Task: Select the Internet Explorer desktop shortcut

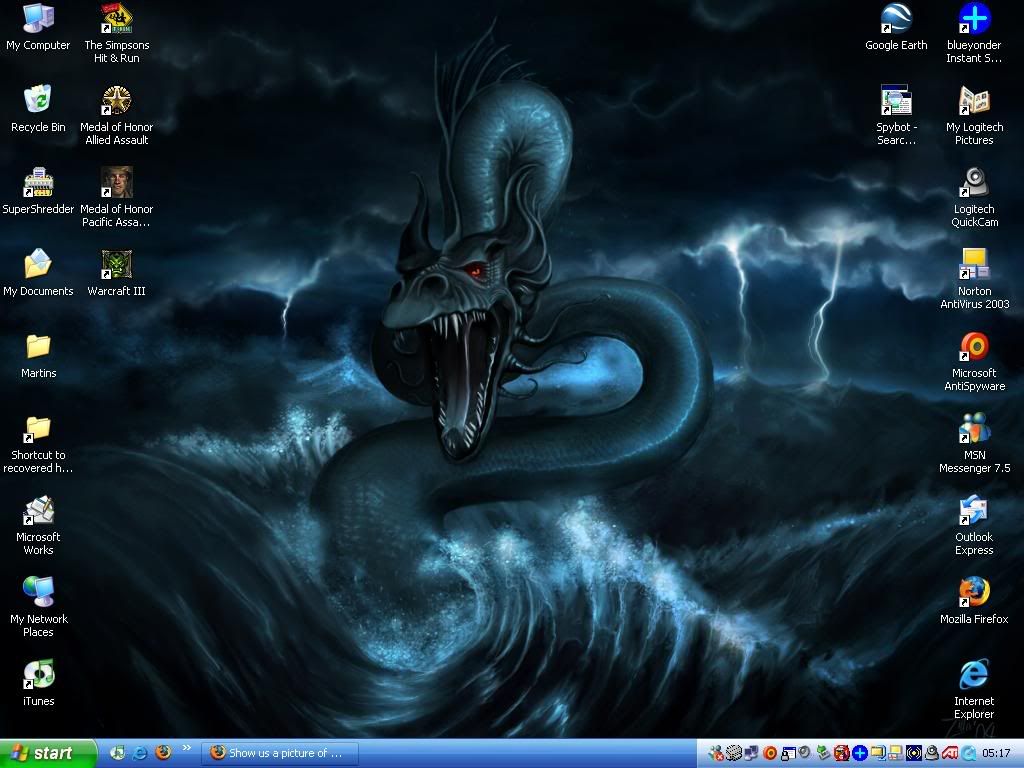Action: (974, 690)
